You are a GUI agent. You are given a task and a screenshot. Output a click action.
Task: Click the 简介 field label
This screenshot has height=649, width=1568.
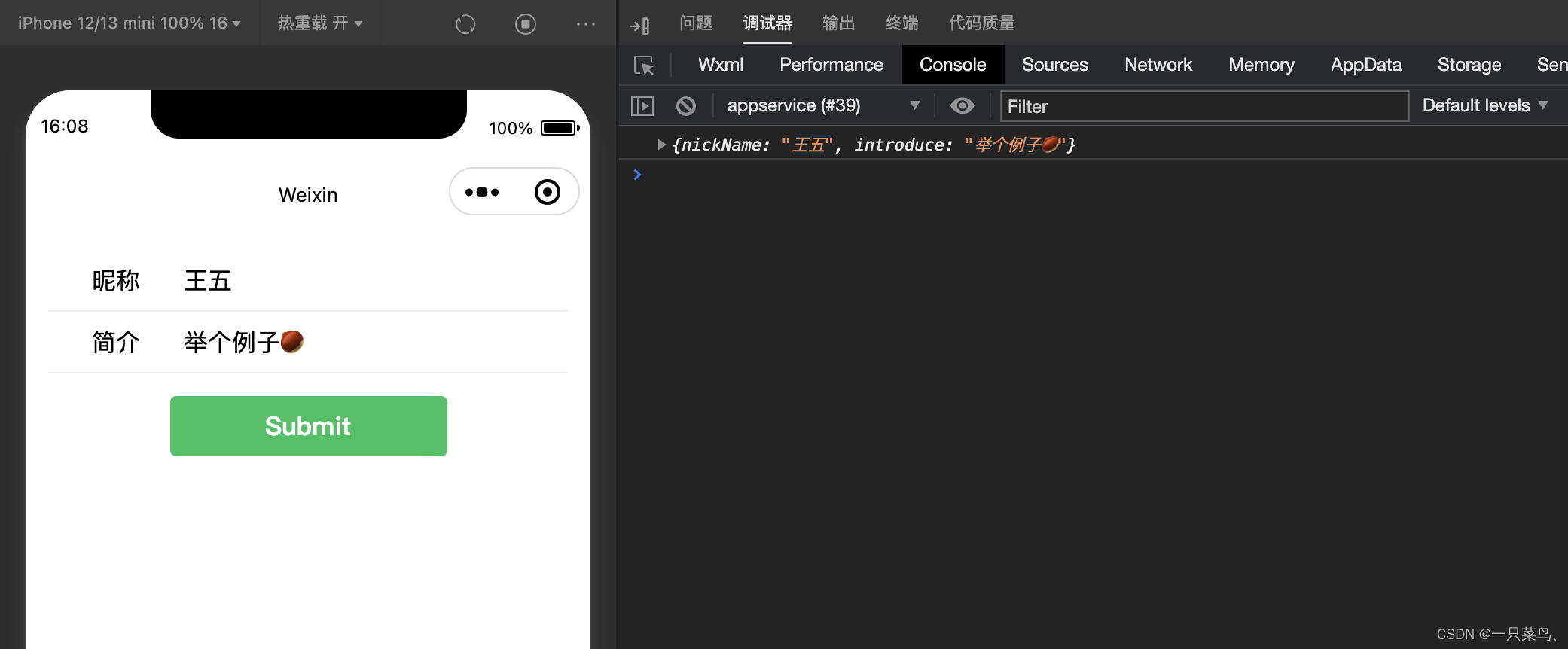(116, 343)
